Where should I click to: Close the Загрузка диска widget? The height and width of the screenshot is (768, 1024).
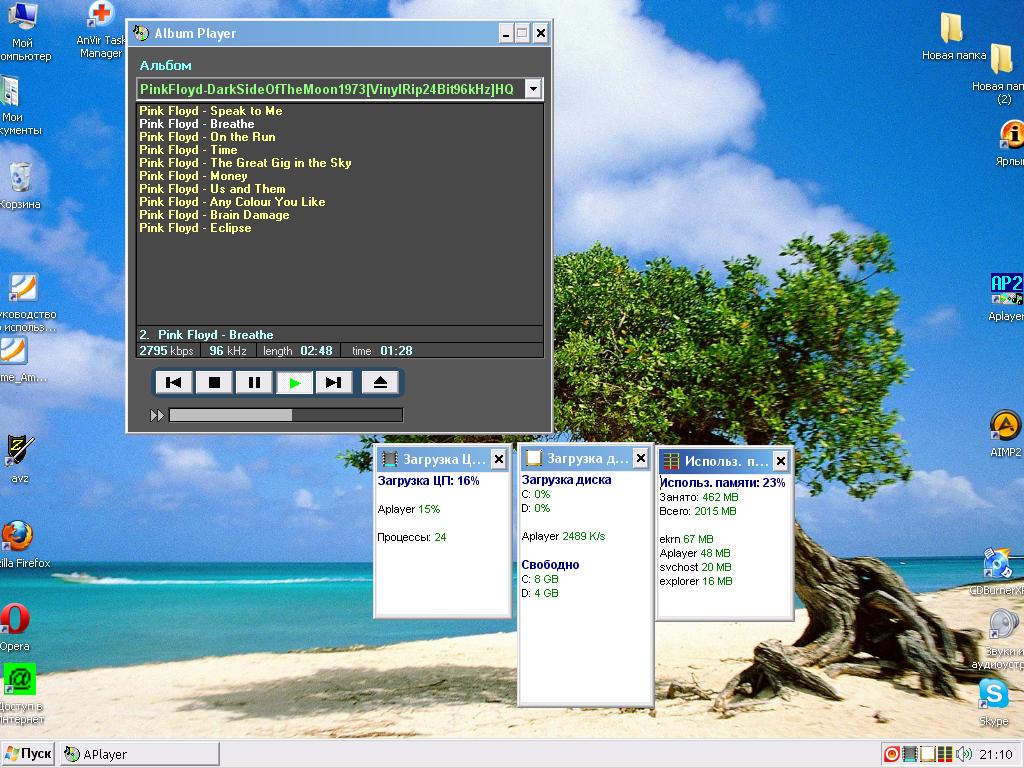[x=641, y=458]
